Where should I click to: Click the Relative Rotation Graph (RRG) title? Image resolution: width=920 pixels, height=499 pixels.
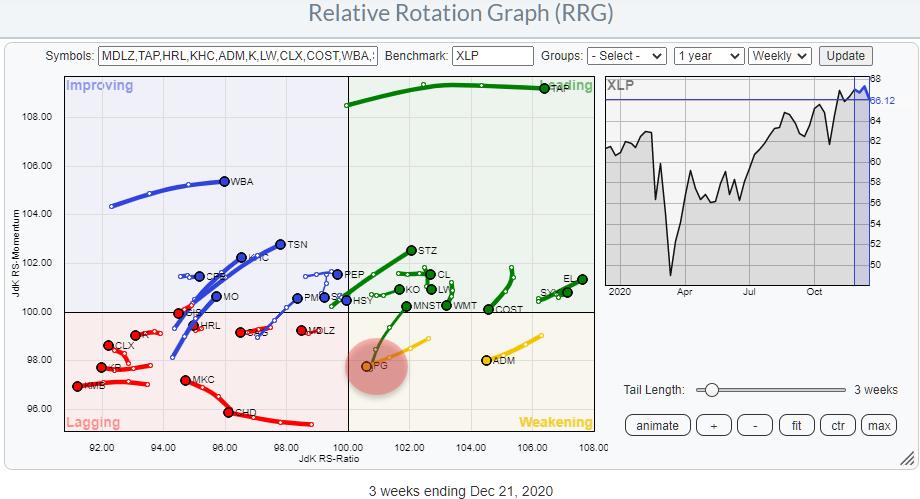[461, 13]
